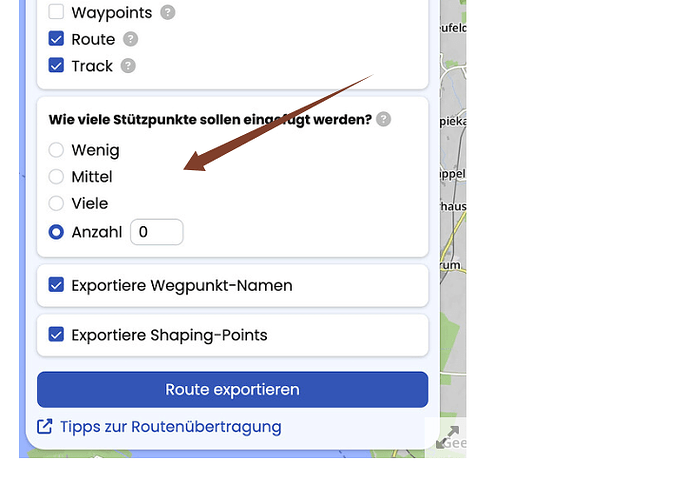Select the Viele radio option
This screenshot has width=684, height=500.
coord(56,203)
